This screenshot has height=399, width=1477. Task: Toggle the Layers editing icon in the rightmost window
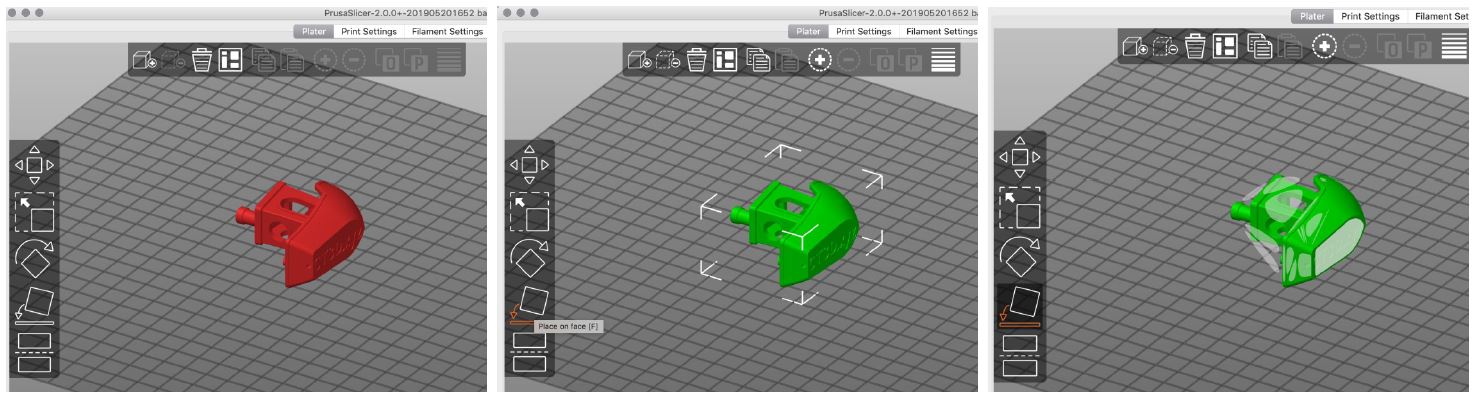click(x=1454, y=46)
